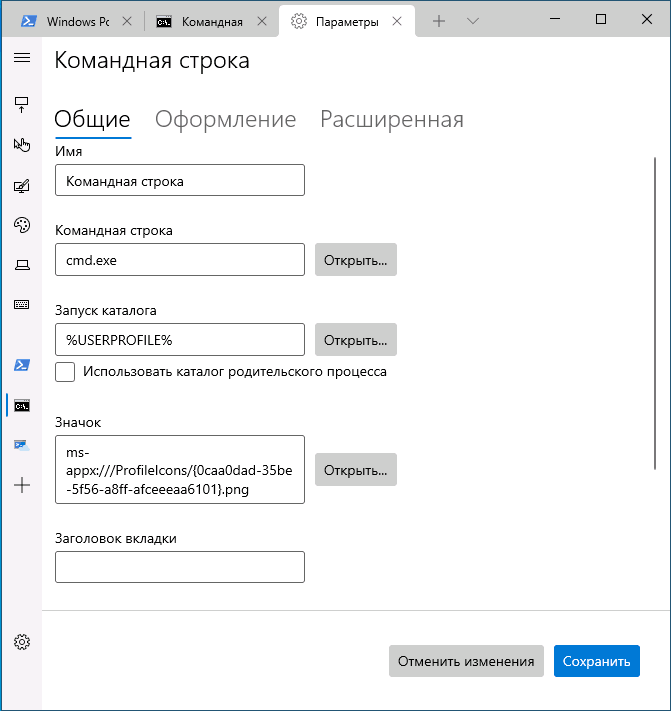Open Color schemes palette icon
Image resolution: width=671 pixels, height=711 pixels.
(x=22, y=225)
